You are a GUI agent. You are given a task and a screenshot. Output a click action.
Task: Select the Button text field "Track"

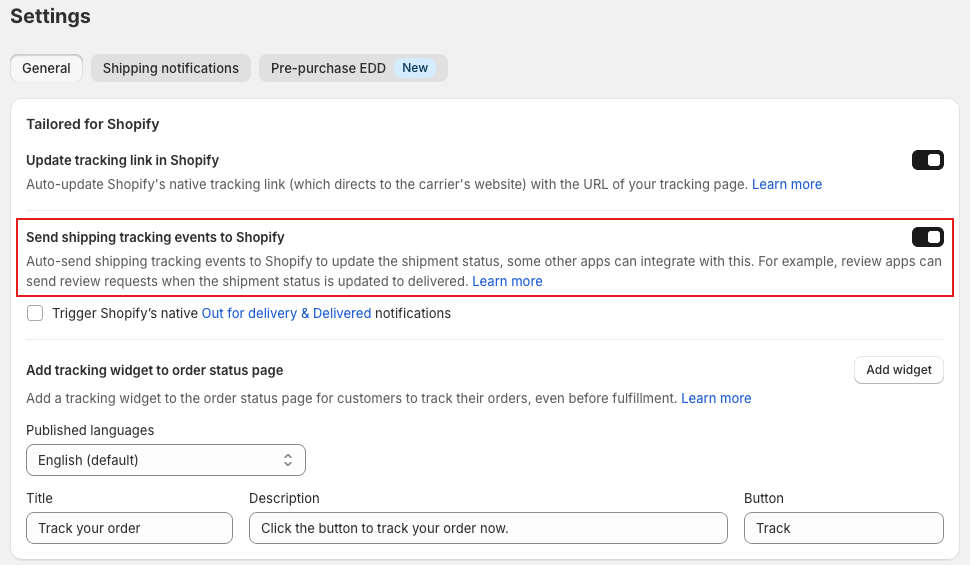(844, 528)
